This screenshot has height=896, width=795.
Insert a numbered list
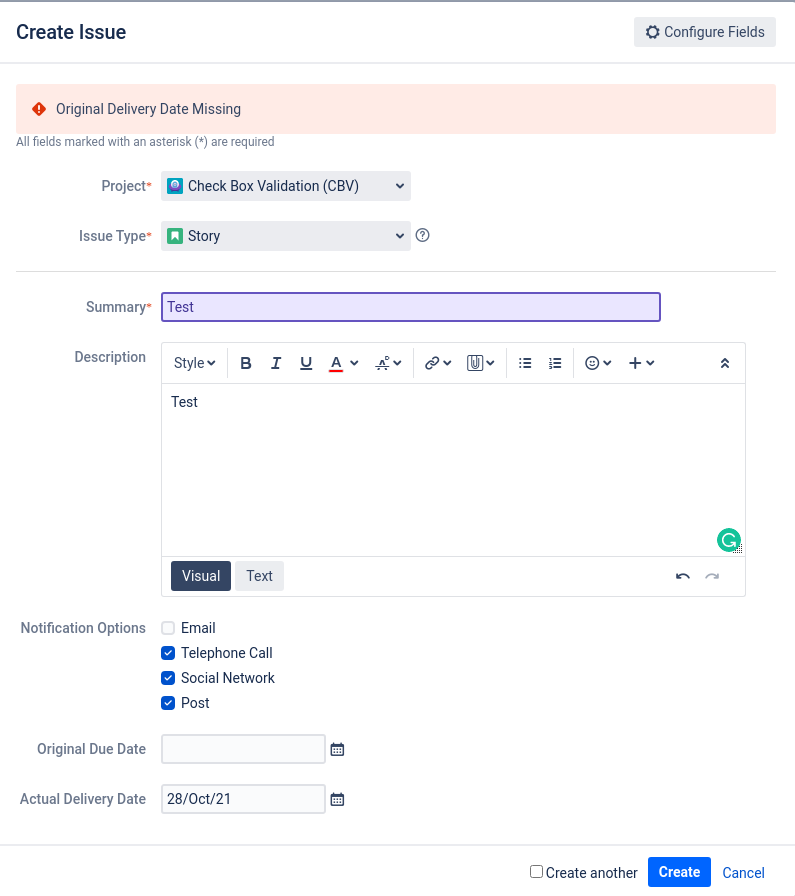coord(555,363)
